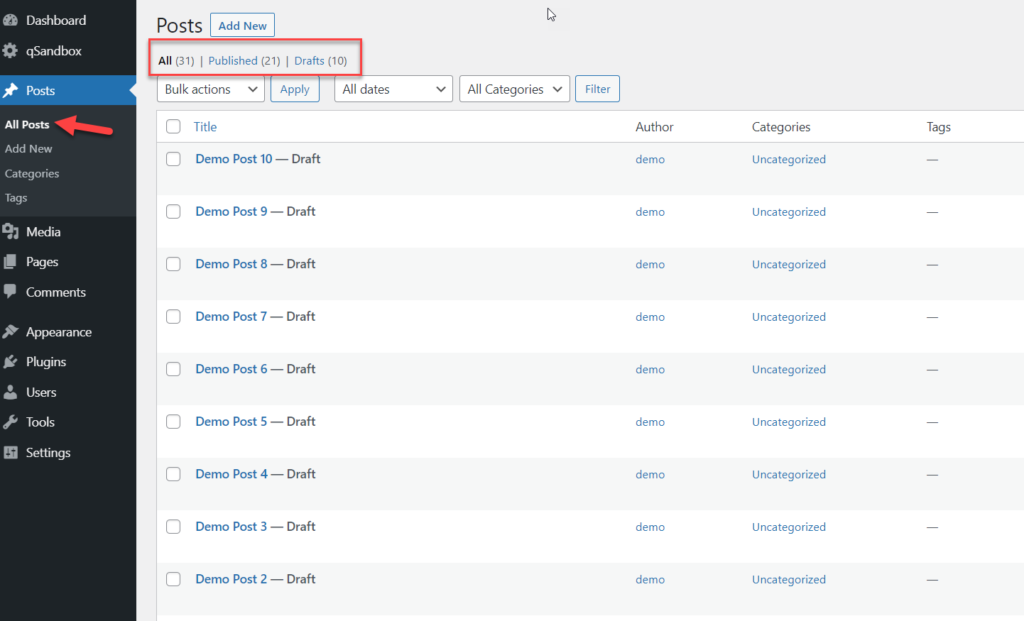1024x621 pixels.
Task: Open the Bulk actions dropdown
Action: (210, 89)
